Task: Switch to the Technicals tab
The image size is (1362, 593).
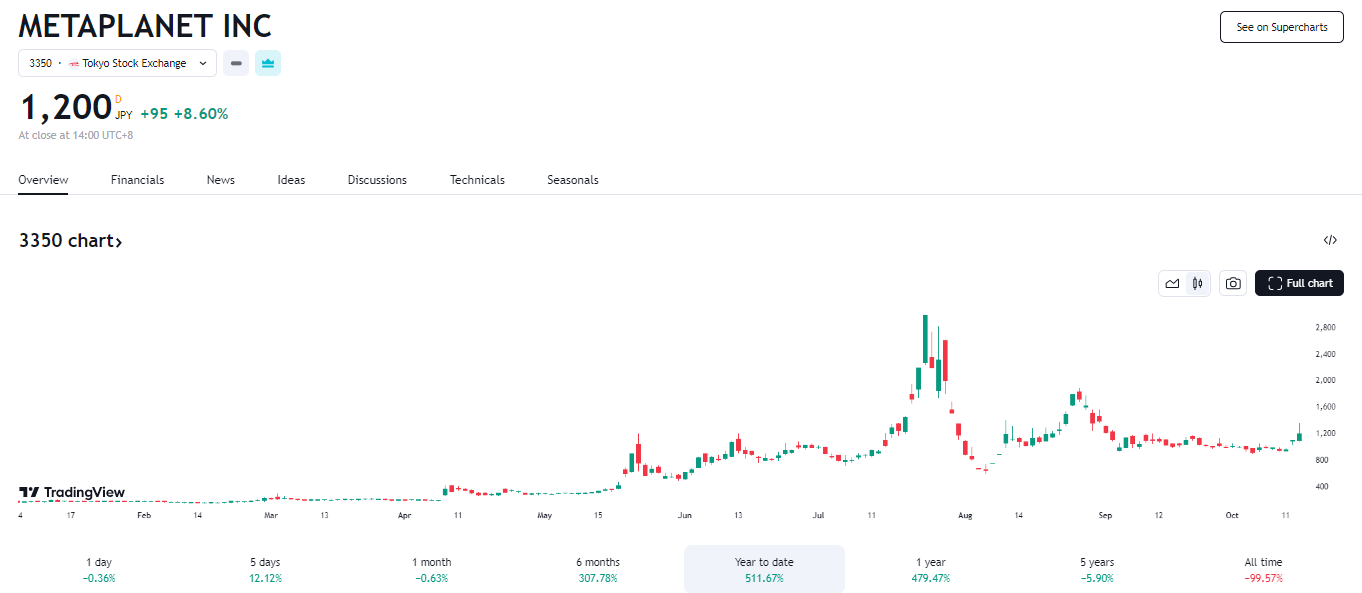Action: (477, 180)
